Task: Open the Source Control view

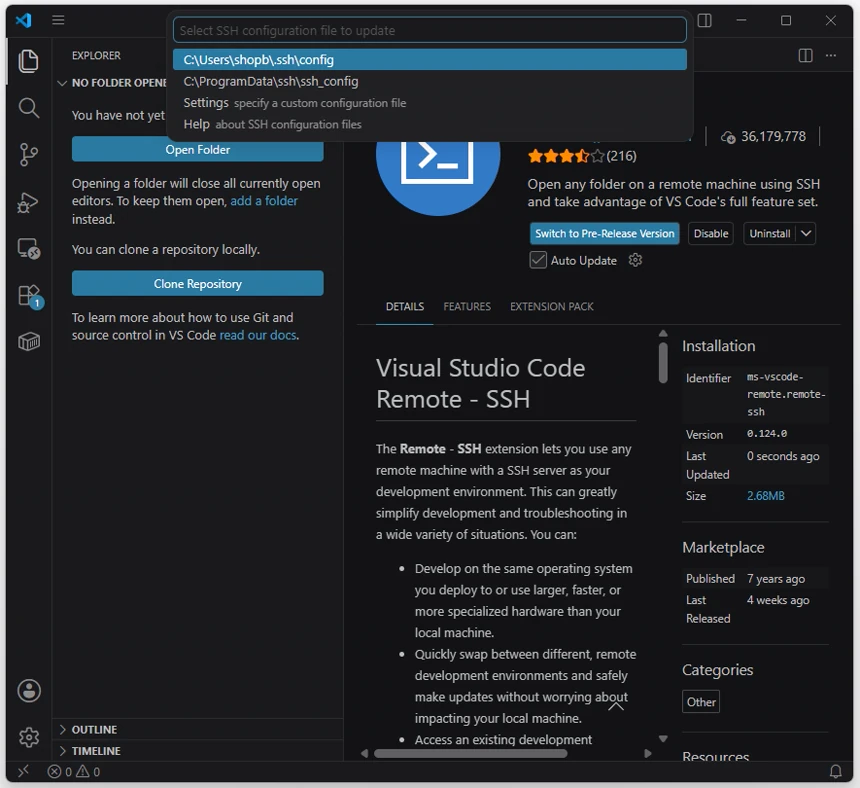Action: pyautogui.click(x=29, y=155)
